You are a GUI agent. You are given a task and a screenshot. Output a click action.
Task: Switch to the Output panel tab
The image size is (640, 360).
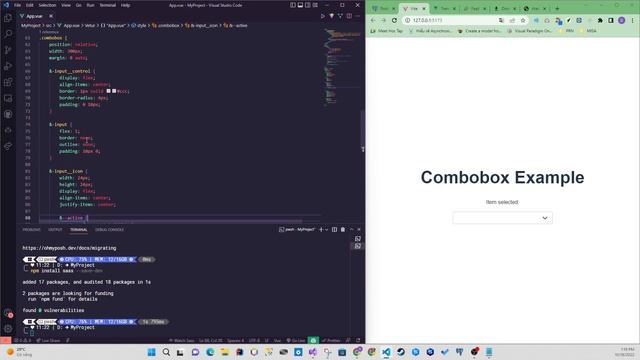click(55, 230)
